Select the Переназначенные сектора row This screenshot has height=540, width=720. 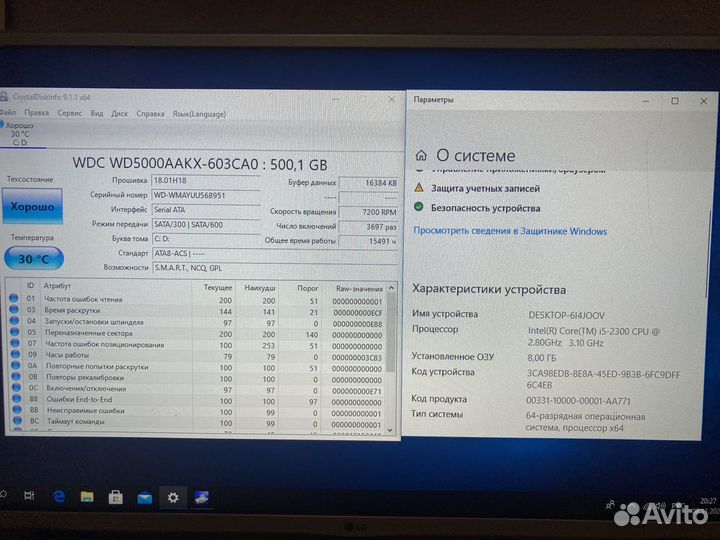coord(197,334)
